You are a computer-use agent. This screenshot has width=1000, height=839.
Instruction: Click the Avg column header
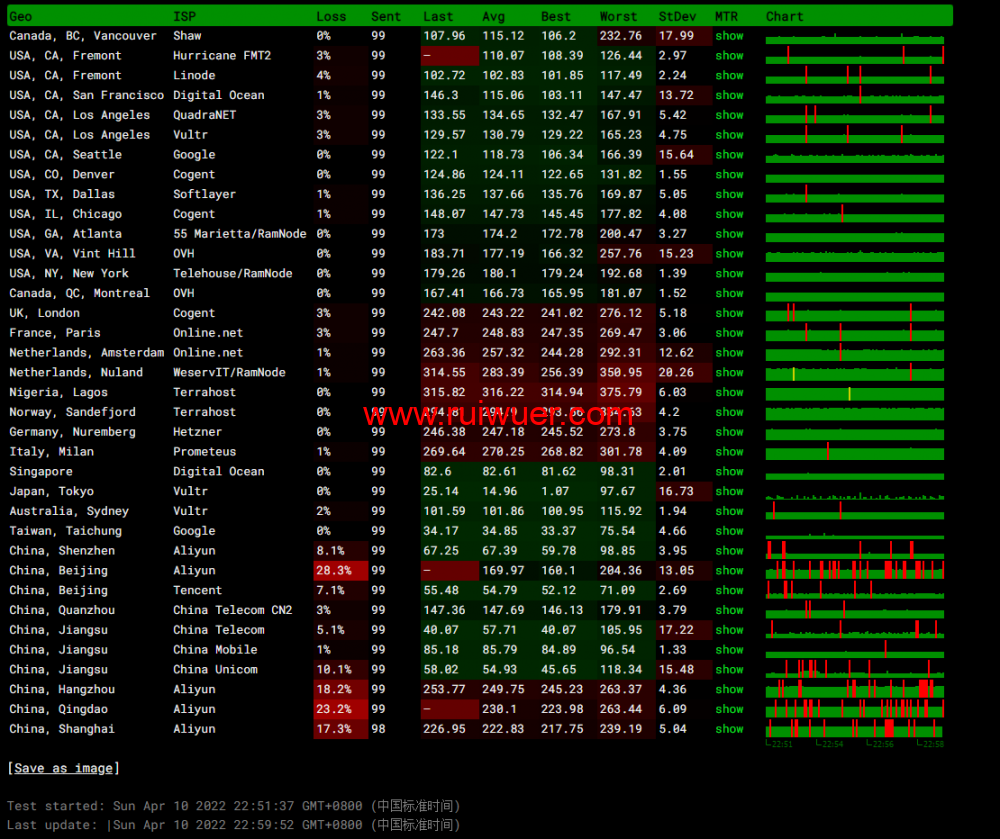494,16
